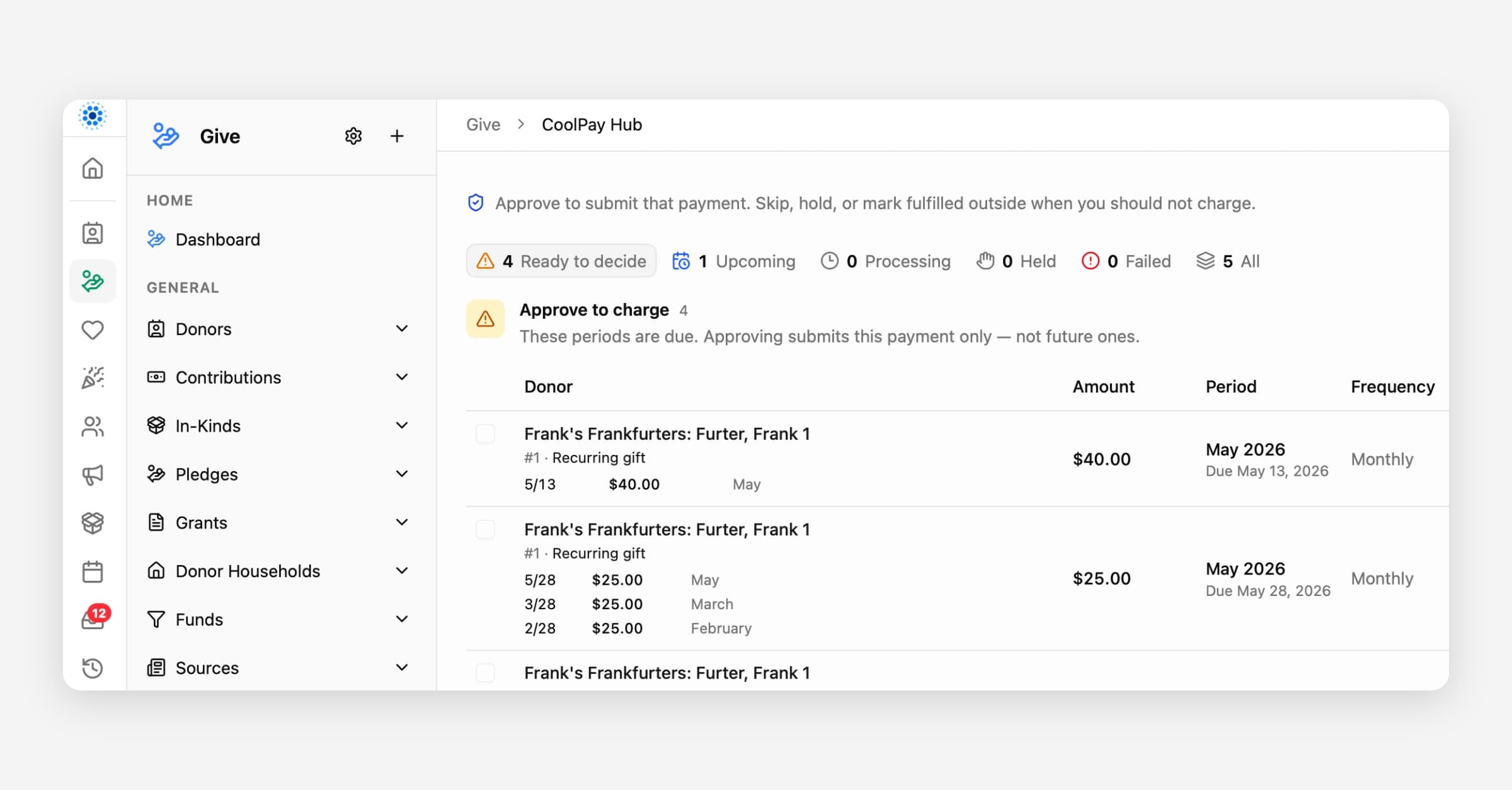This screenshot has height=790, width=1512.
Task: Switch to the Held tab
Action: [x=1016, y=261]
